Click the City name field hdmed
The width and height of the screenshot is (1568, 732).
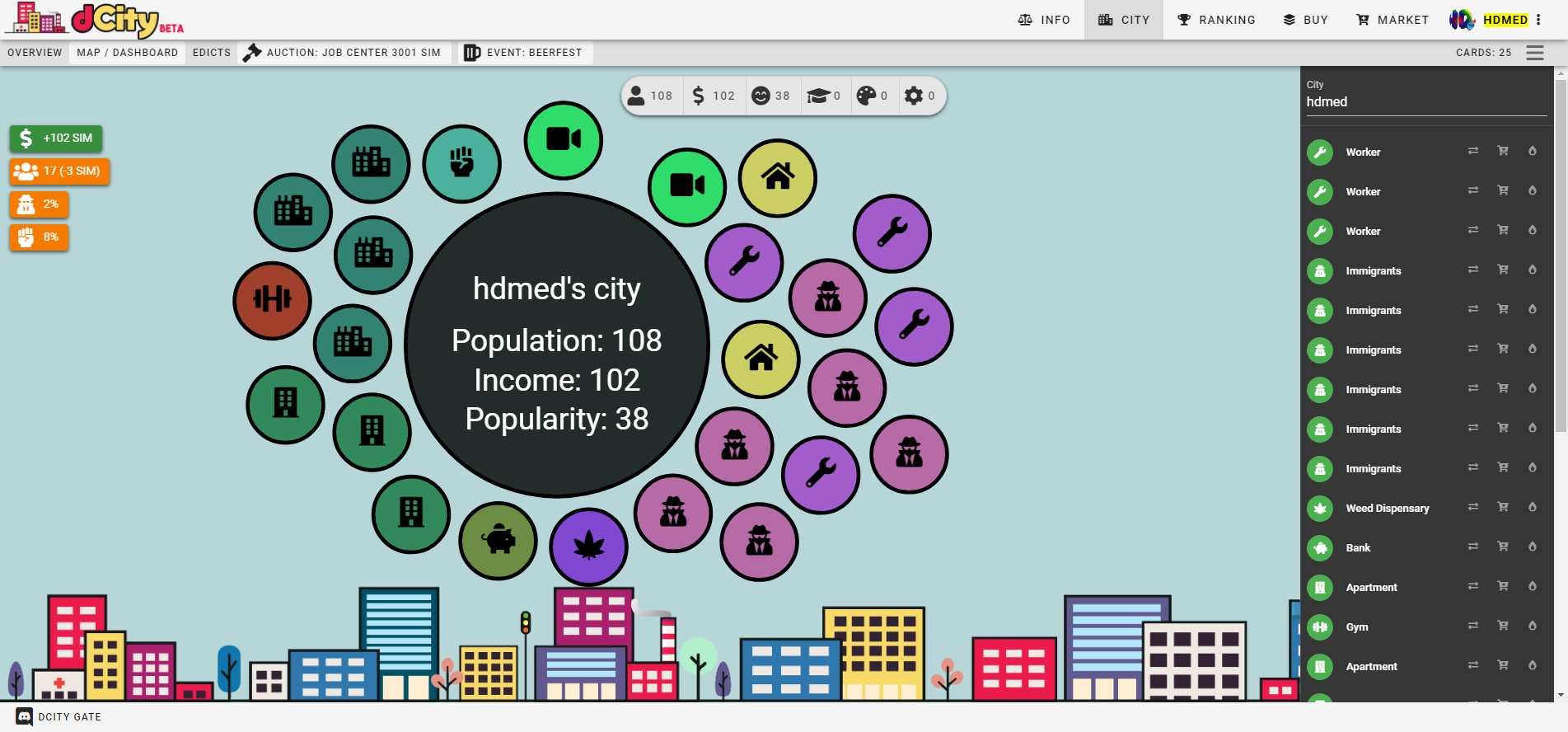(1427, 102)
